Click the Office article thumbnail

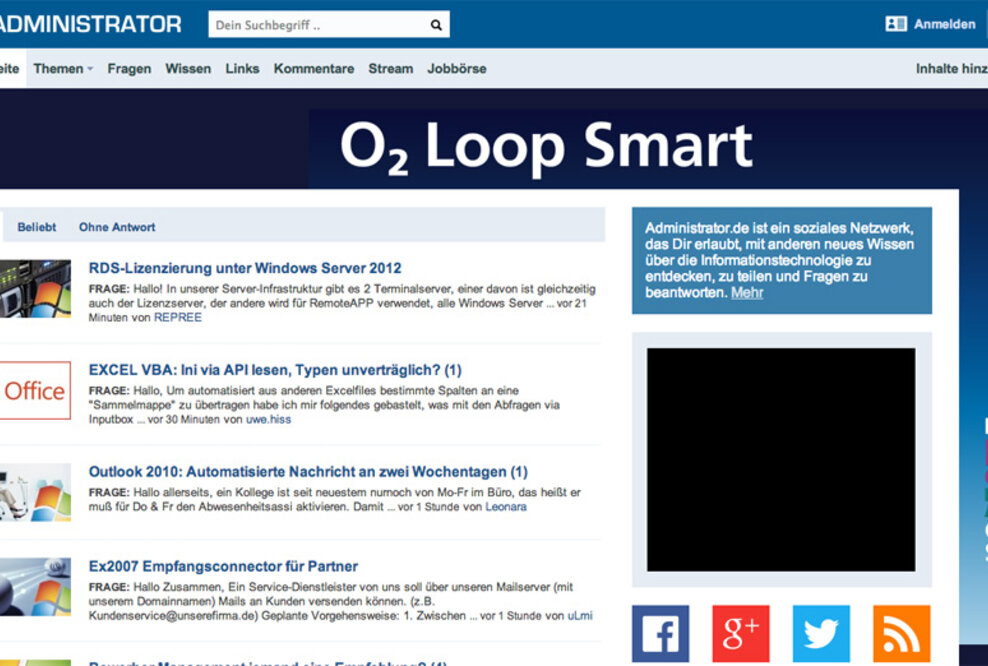click(x=35, y=390)
